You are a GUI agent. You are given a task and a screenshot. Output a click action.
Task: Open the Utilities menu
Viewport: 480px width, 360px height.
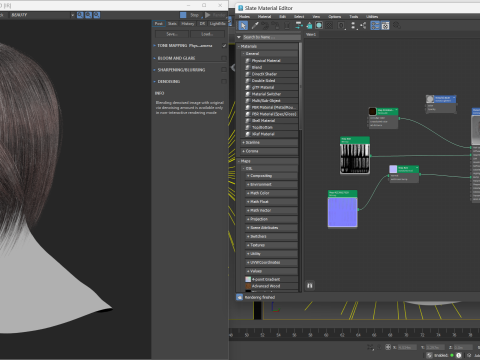click(372, 17)
